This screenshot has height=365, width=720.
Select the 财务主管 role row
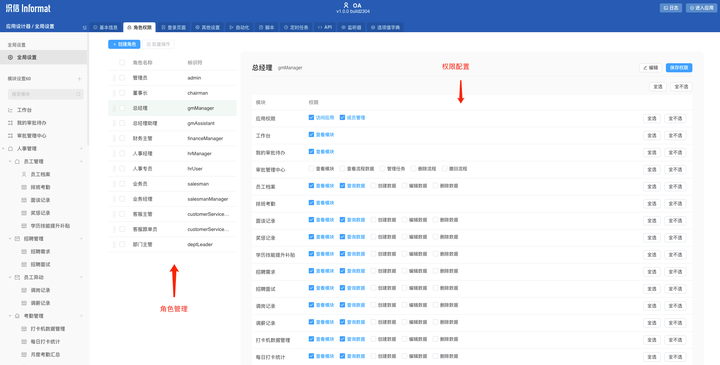(x=173, y=138)
